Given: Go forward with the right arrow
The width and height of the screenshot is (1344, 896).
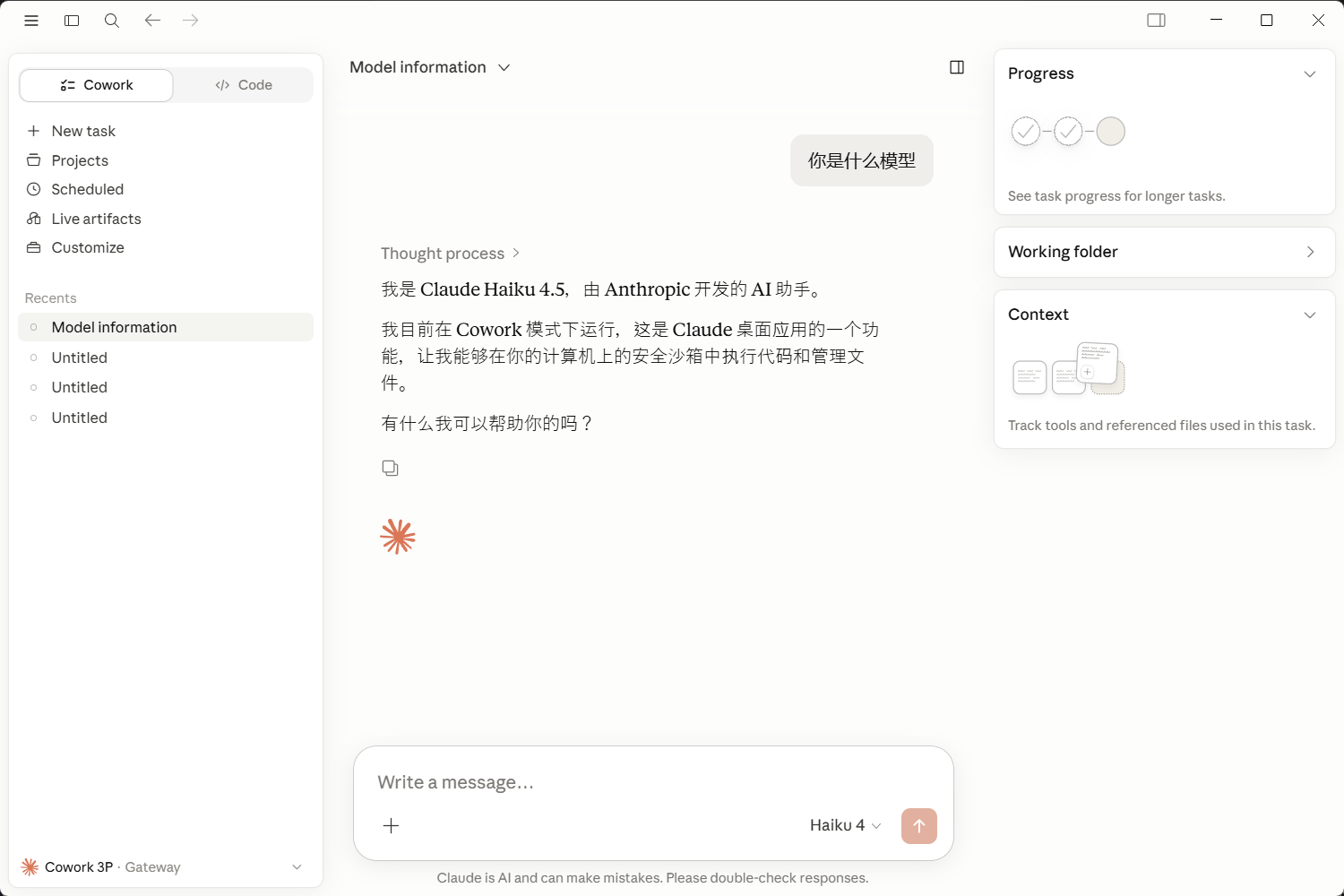Looking at the screenshot, I should tap(190, 20).
